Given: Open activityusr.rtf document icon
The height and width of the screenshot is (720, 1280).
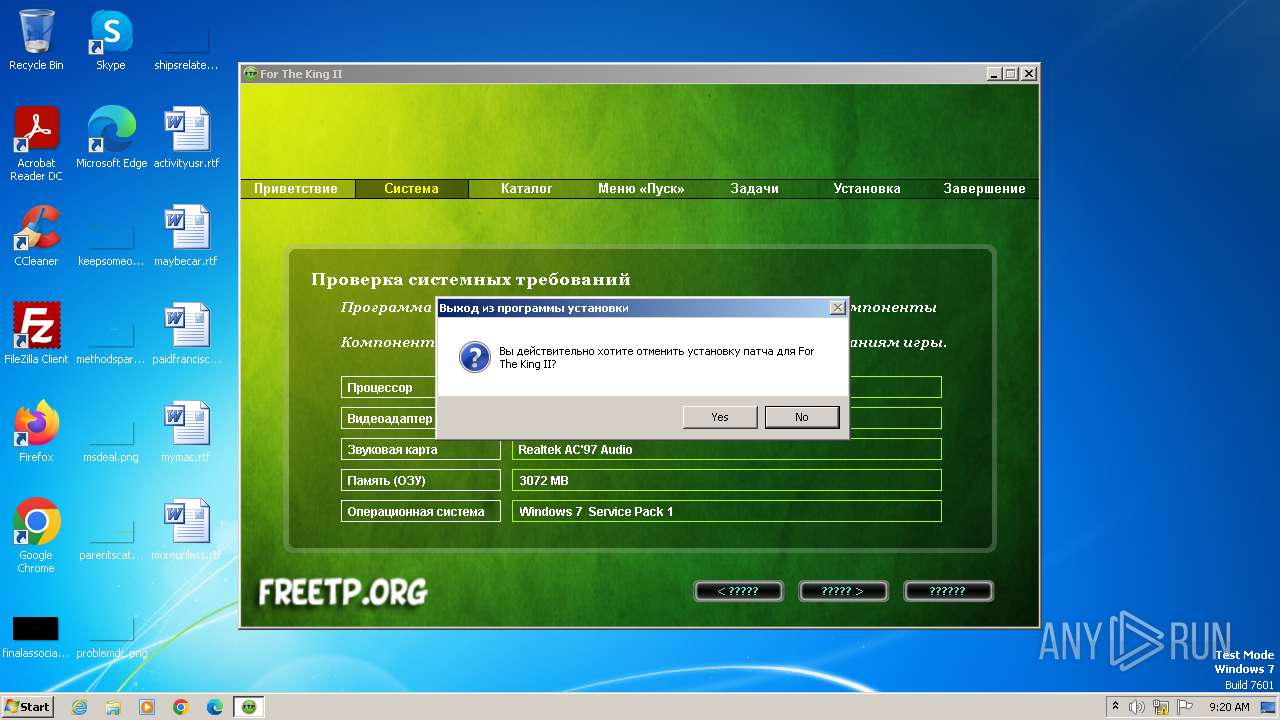Looking at the screenshot, I should [187, 138].
